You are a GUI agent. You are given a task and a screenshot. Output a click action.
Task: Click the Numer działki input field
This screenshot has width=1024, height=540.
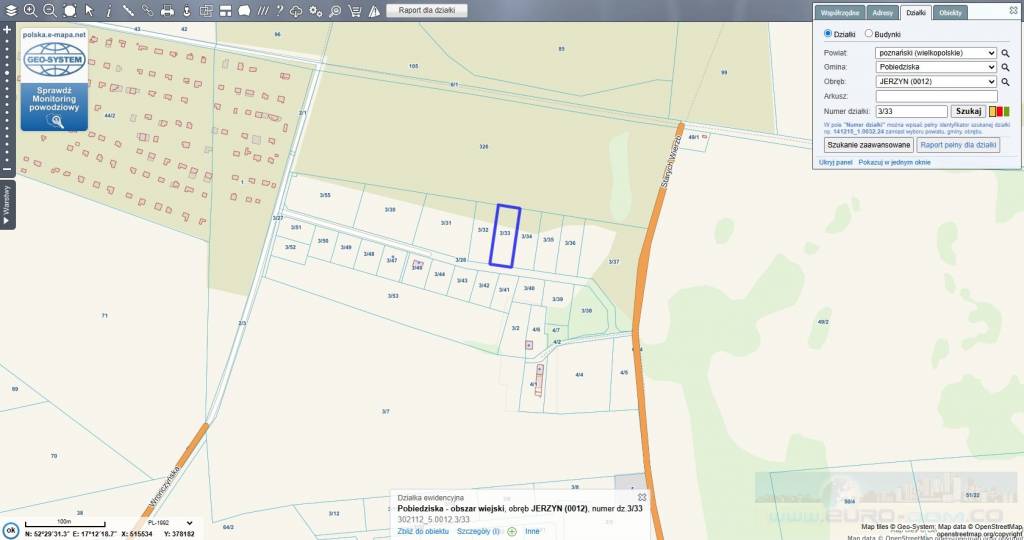[x=911, y=112]
